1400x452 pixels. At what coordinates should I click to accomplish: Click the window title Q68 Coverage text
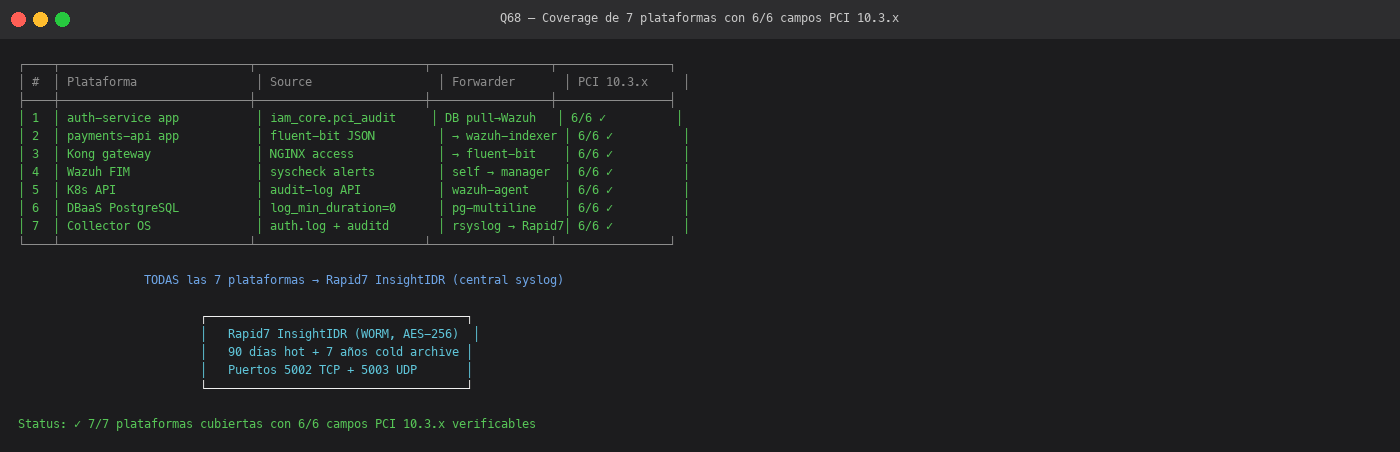coord(699,18)
